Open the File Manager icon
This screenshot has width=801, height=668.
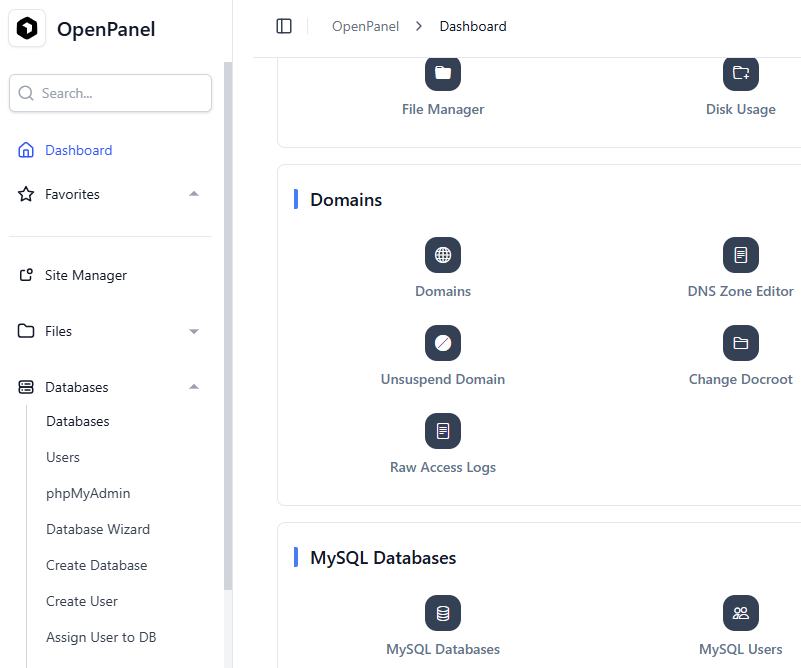tap(442, 74)
